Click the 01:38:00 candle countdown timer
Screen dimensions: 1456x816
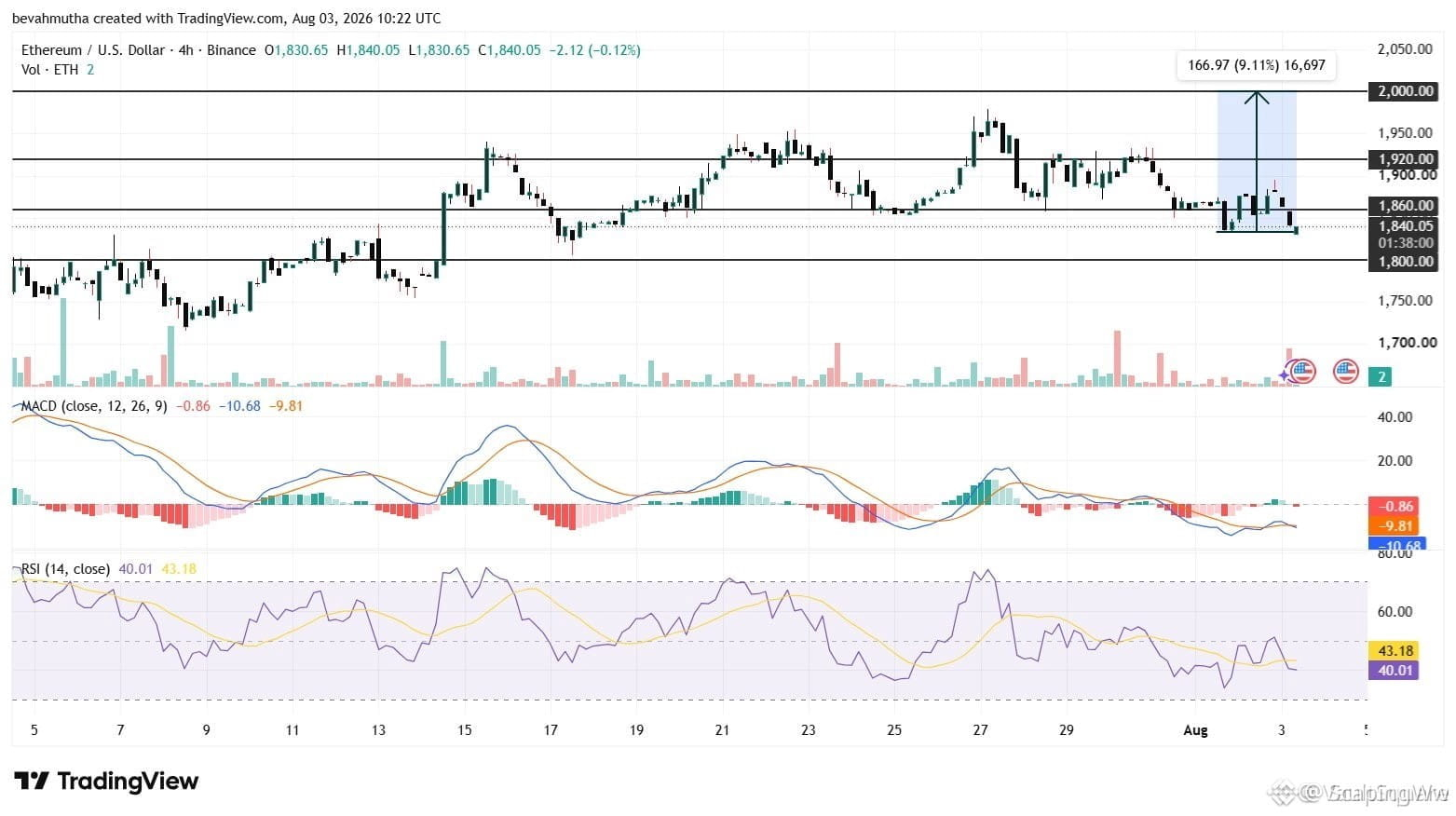1406,242
